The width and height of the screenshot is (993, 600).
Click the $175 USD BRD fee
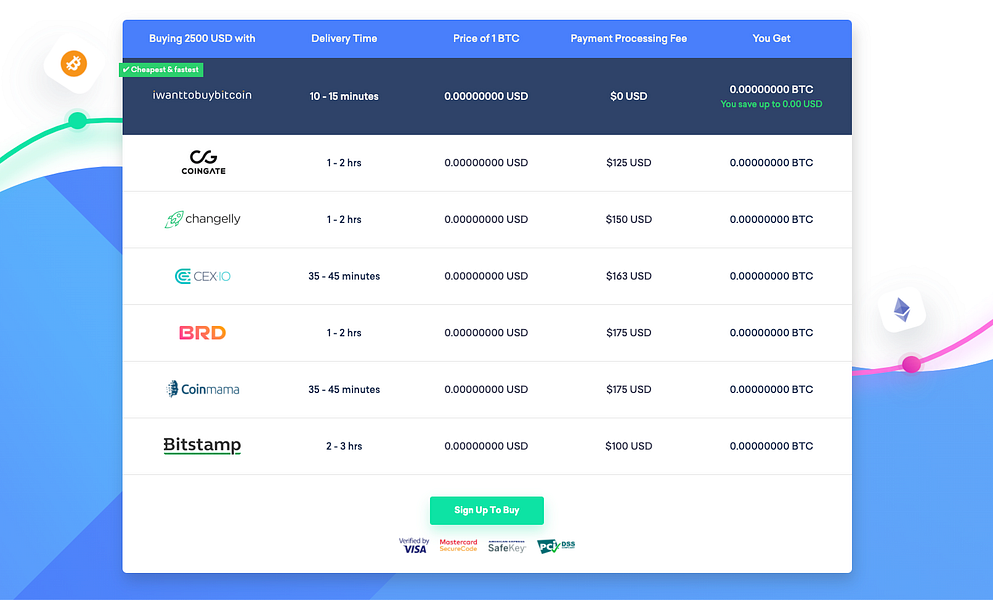[x=628, y=333]
